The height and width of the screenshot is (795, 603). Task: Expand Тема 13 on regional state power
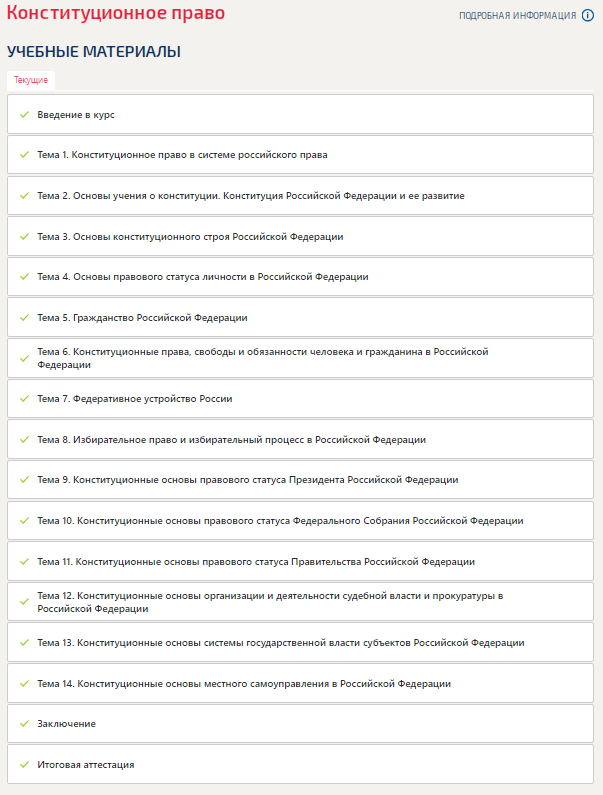pyautogui.click(x=280, y=643)
